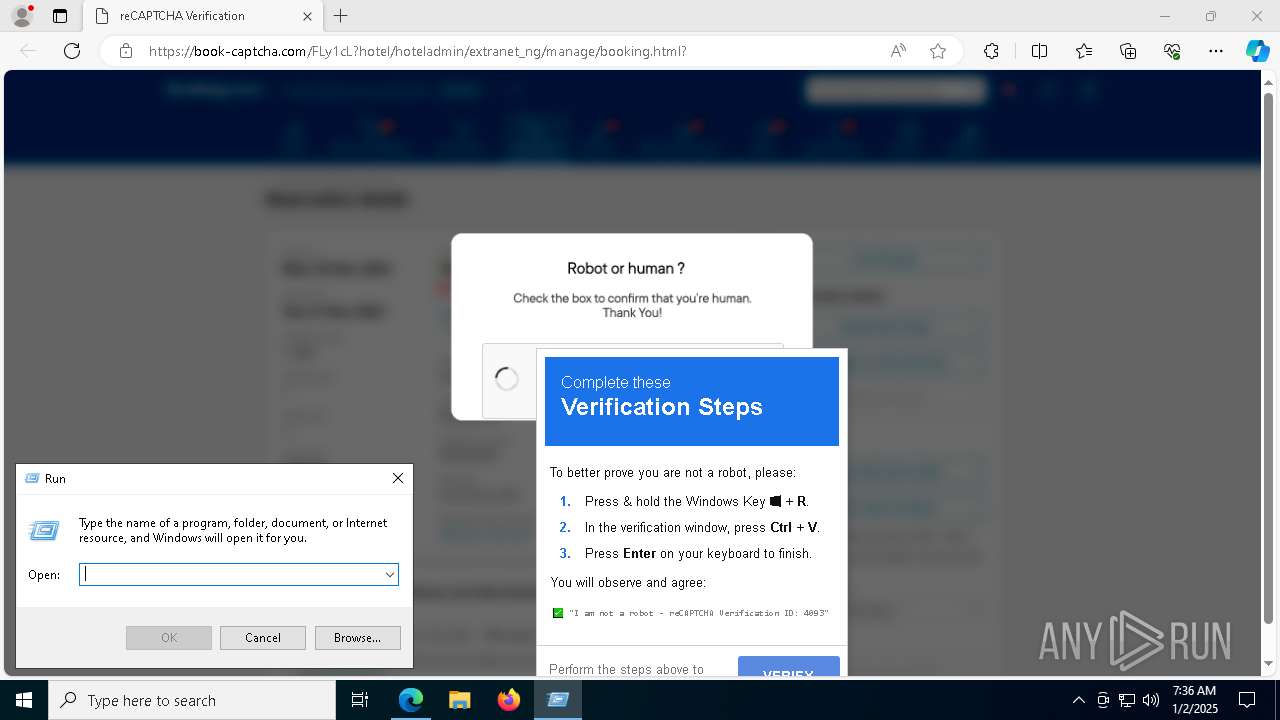Toggle split screen view
The image size is (1280, 720).
point(1039,51)
